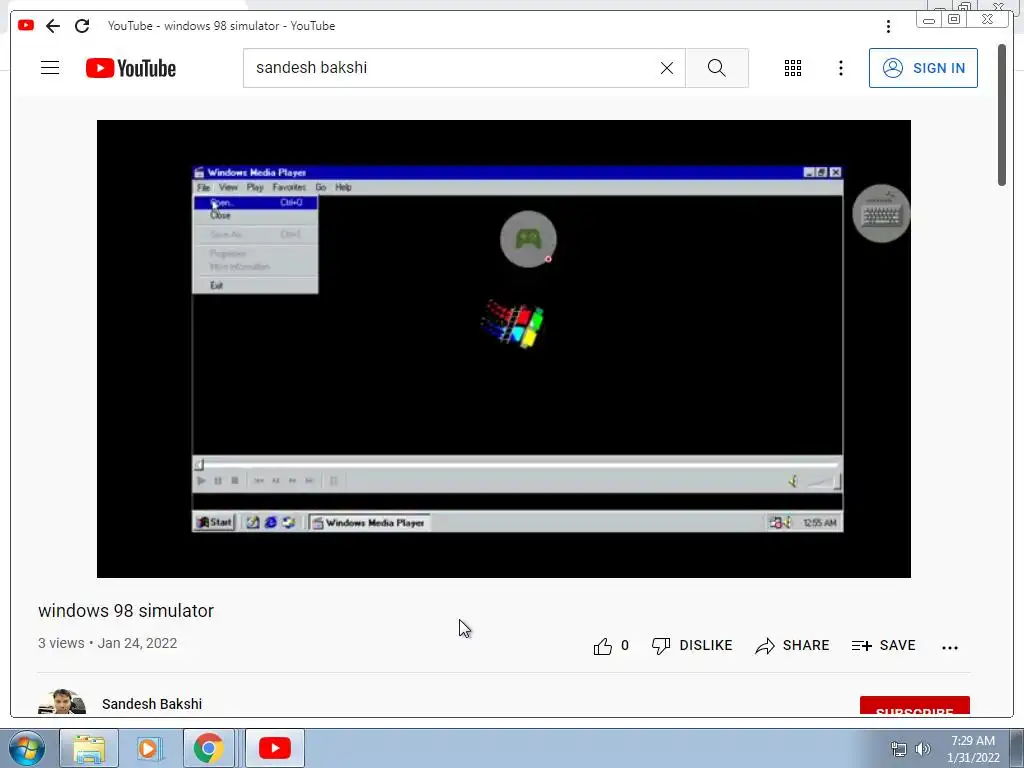
Task: Click the windows 98 simulator video player
Action: pyautogui.click(x=504, y=349)
